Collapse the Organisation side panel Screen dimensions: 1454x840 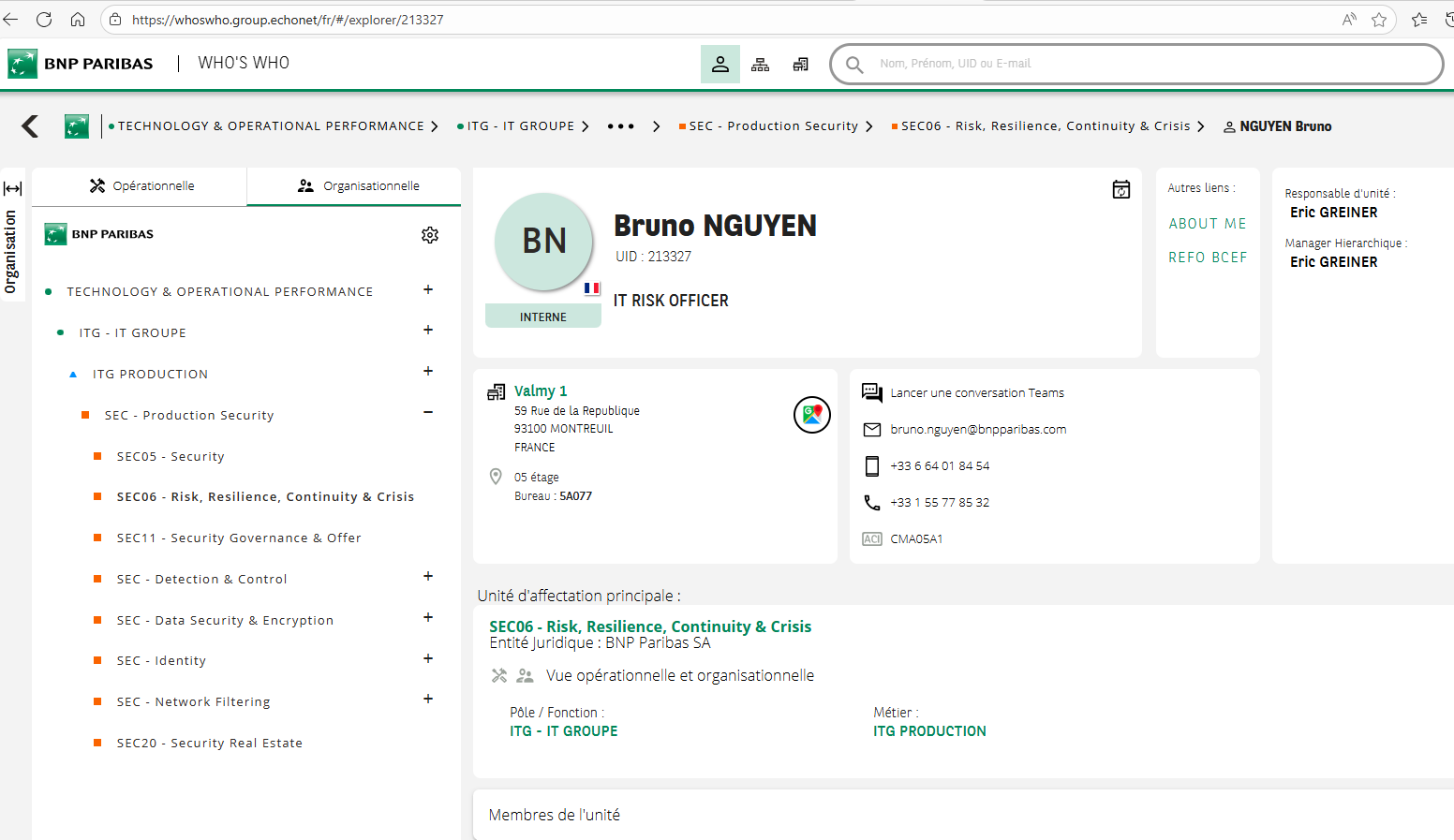(13, 188)
